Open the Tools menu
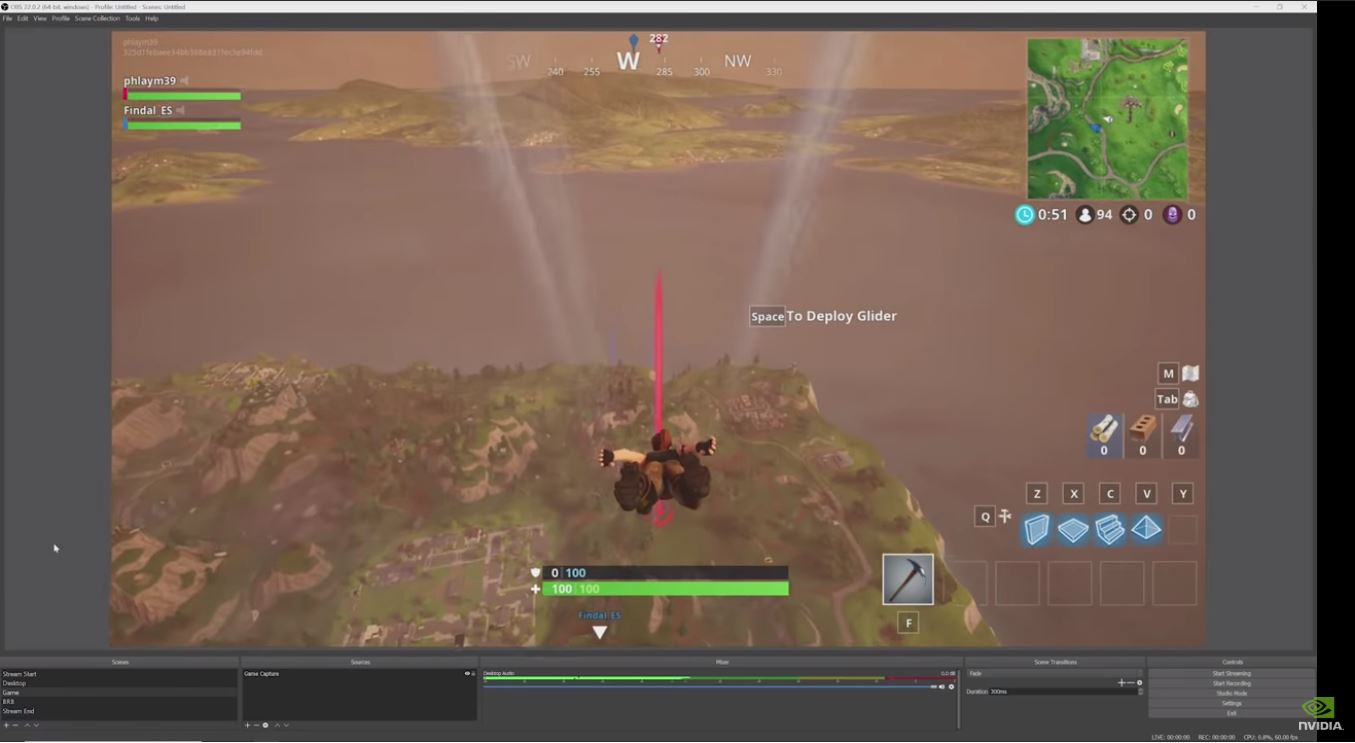 [132, 18]
